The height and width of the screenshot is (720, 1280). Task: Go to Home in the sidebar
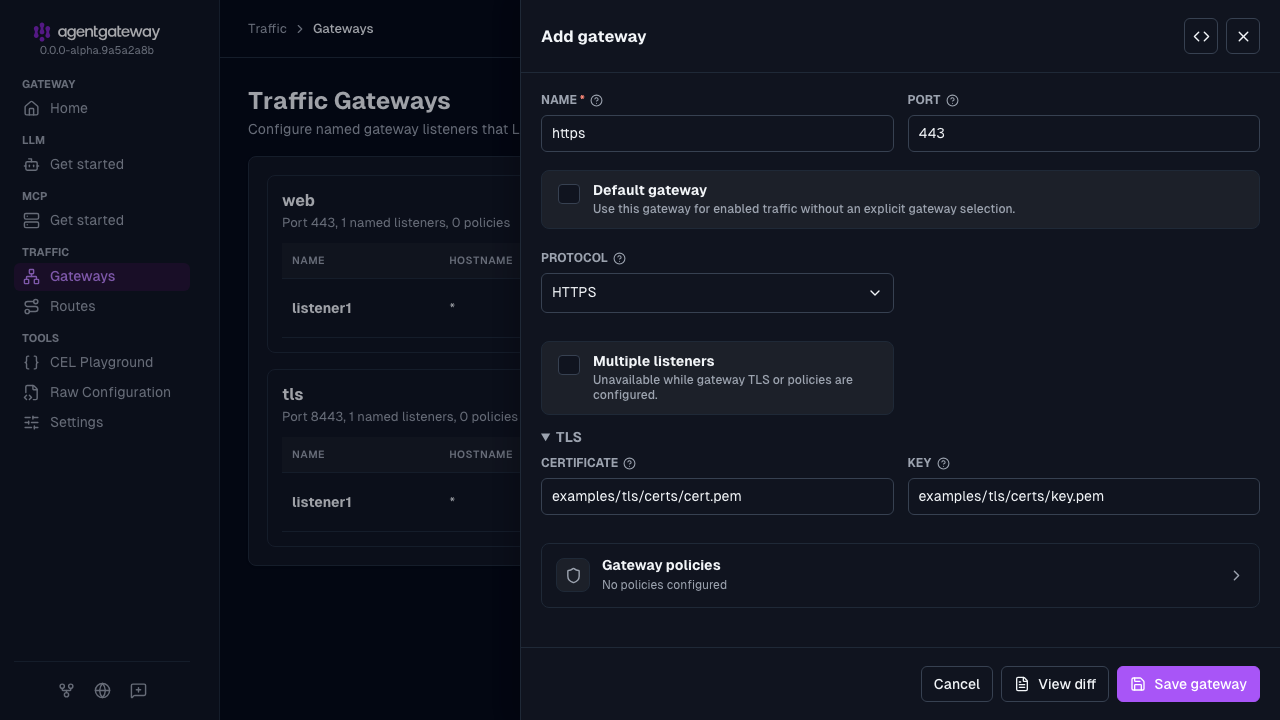[x=102, y=108]
